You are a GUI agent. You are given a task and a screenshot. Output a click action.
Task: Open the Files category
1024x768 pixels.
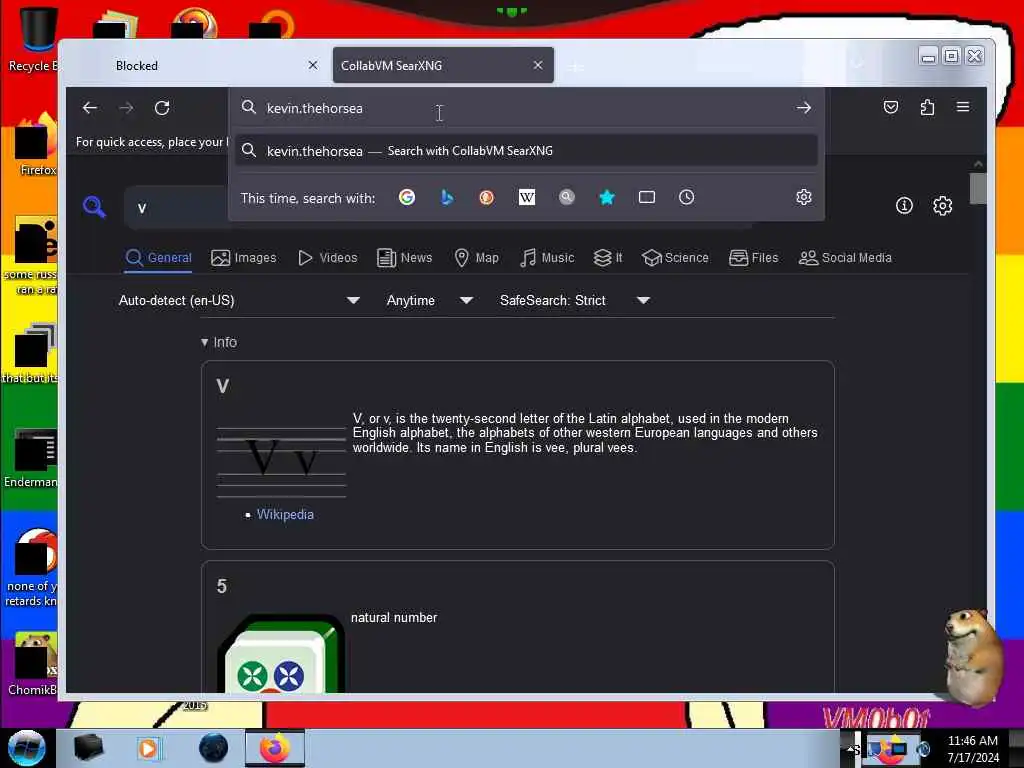point(754,258)
